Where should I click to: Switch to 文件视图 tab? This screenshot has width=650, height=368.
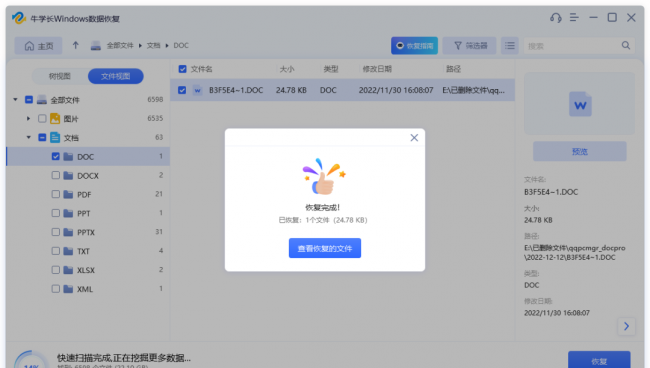pos(116,76)
